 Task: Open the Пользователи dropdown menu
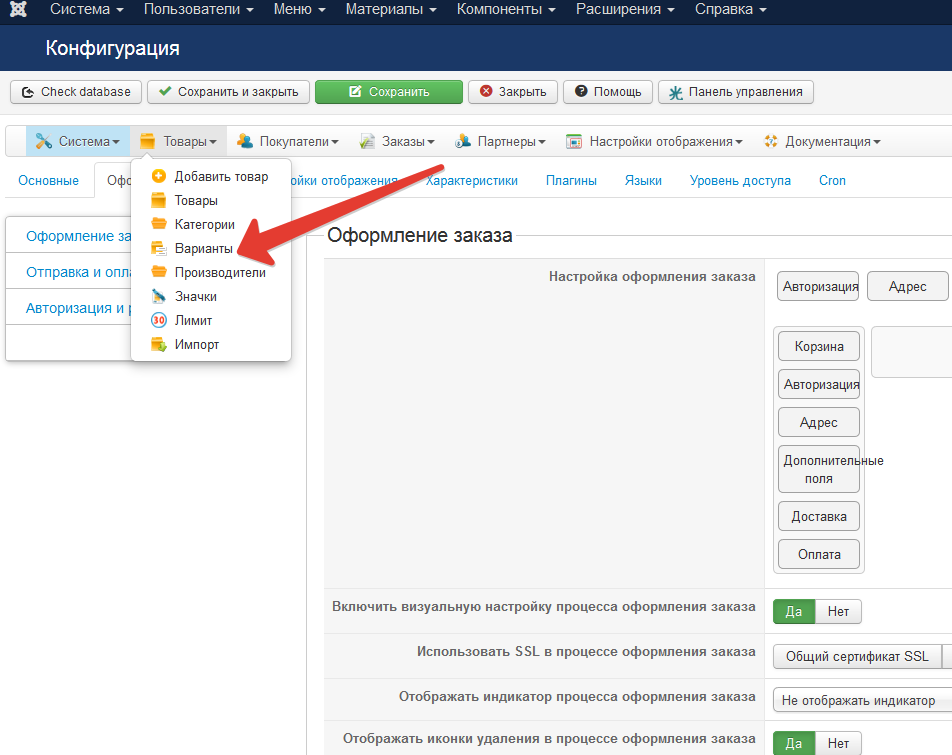click(199, 9)
